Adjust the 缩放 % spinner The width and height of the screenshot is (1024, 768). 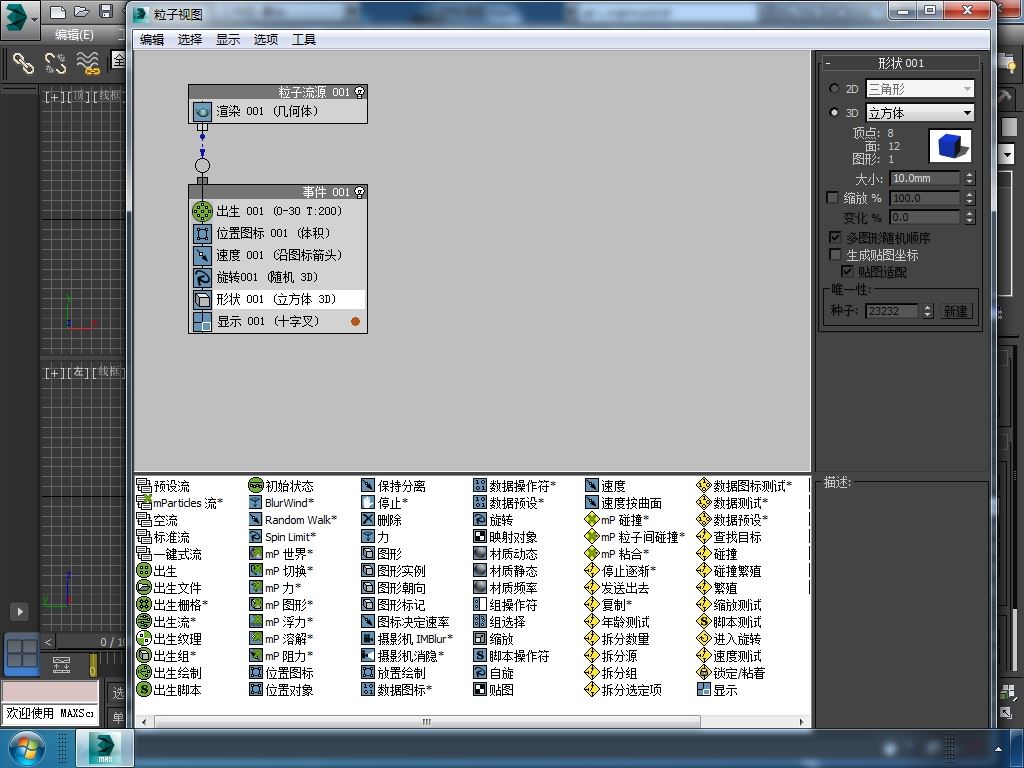tap(970, 198)
